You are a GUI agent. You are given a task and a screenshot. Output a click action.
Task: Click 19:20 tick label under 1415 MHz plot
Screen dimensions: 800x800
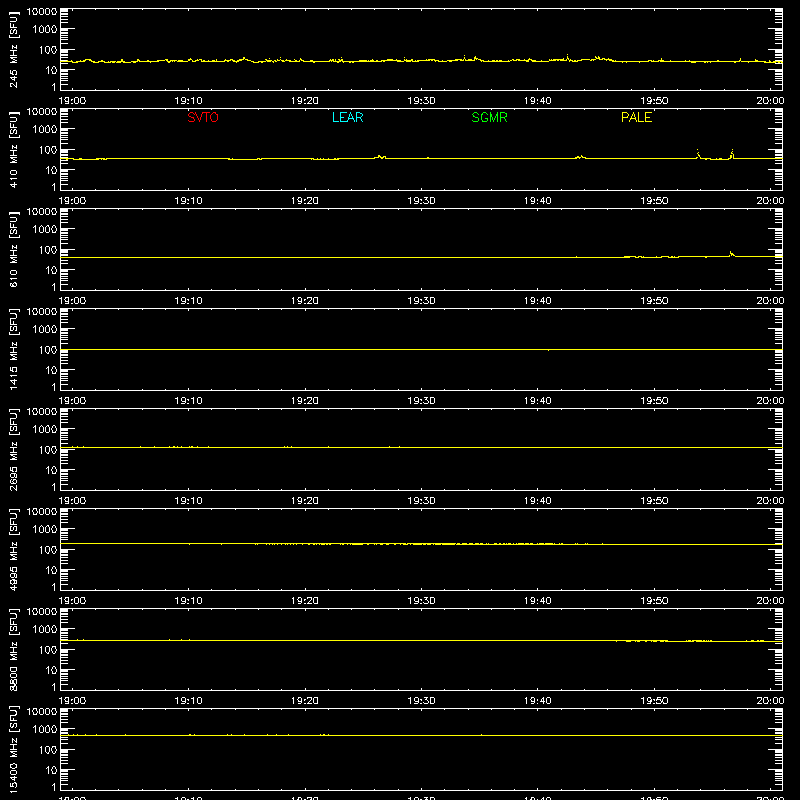[x=305, y=401]
